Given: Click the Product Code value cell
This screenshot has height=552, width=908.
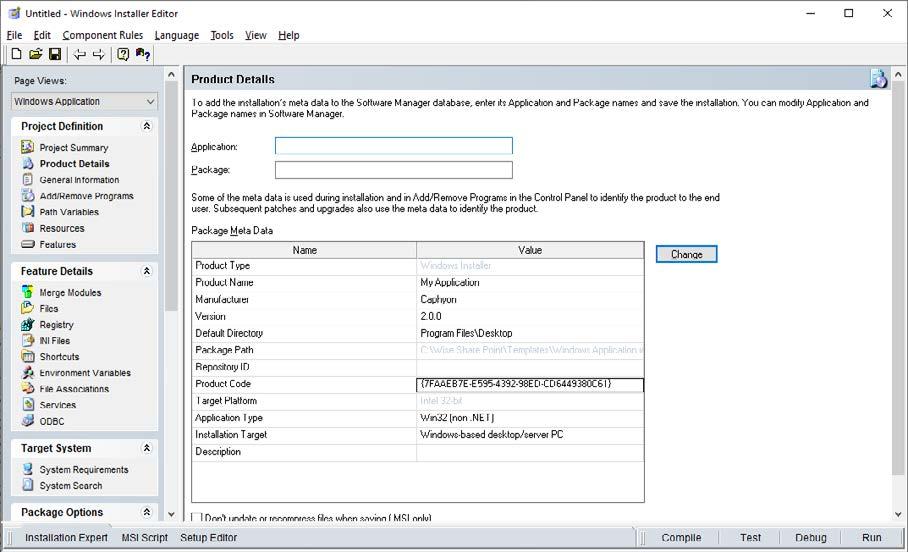Looking at the screenshot, I should pyautogui.click(x=530, y=383).
